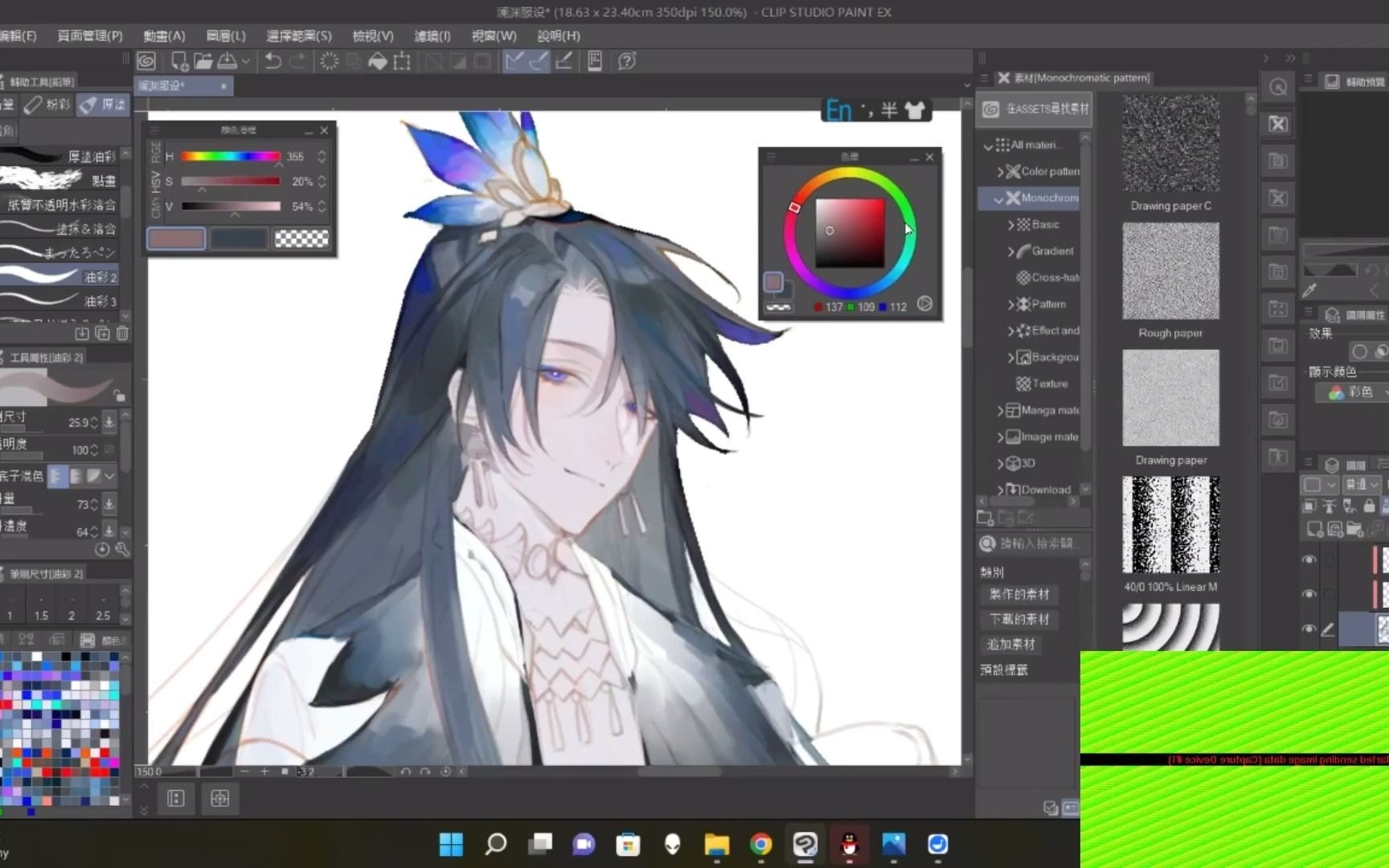Select the sub color dark swatch
This screenshot has width=1389, height=868.
click(x=239, y=239)
